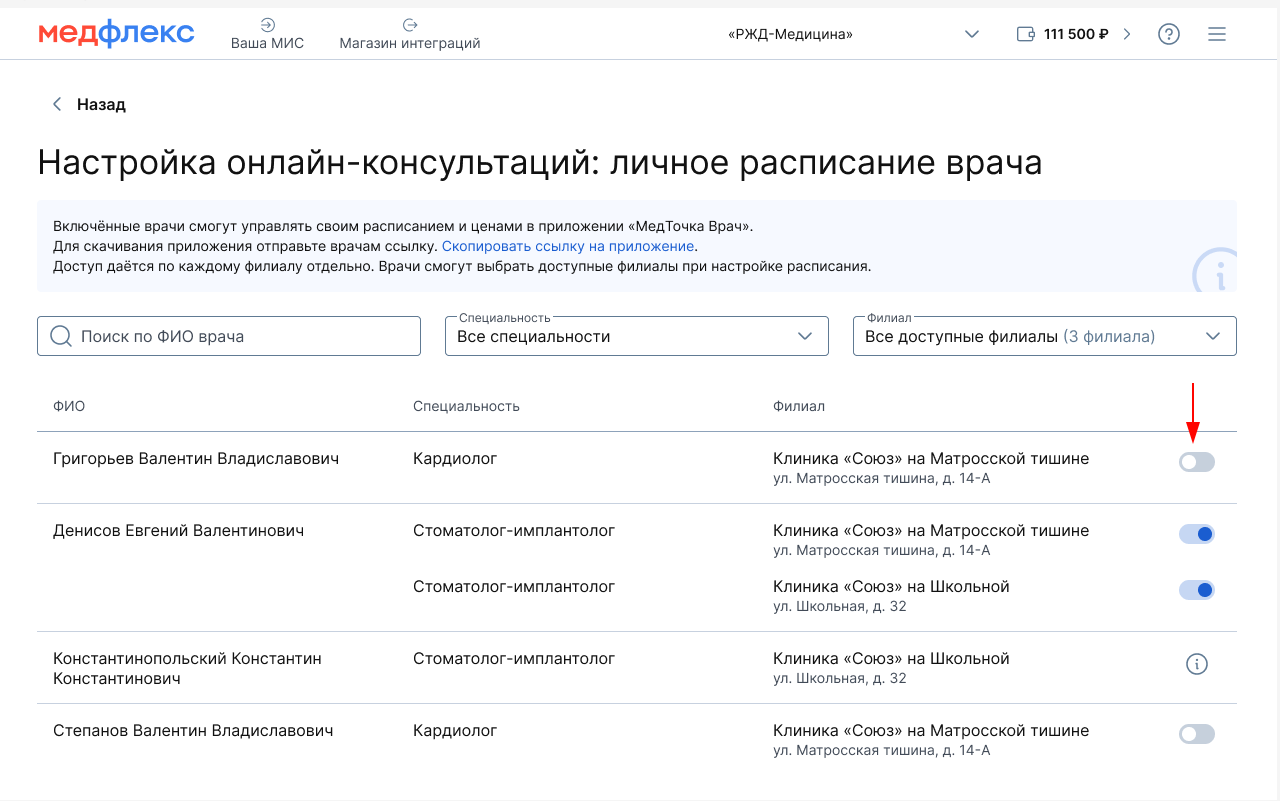Click Константинопольский's clinic «Союз» на Школьной
Viewport: 1280px width, 801px height.
(x=891, y=659)
